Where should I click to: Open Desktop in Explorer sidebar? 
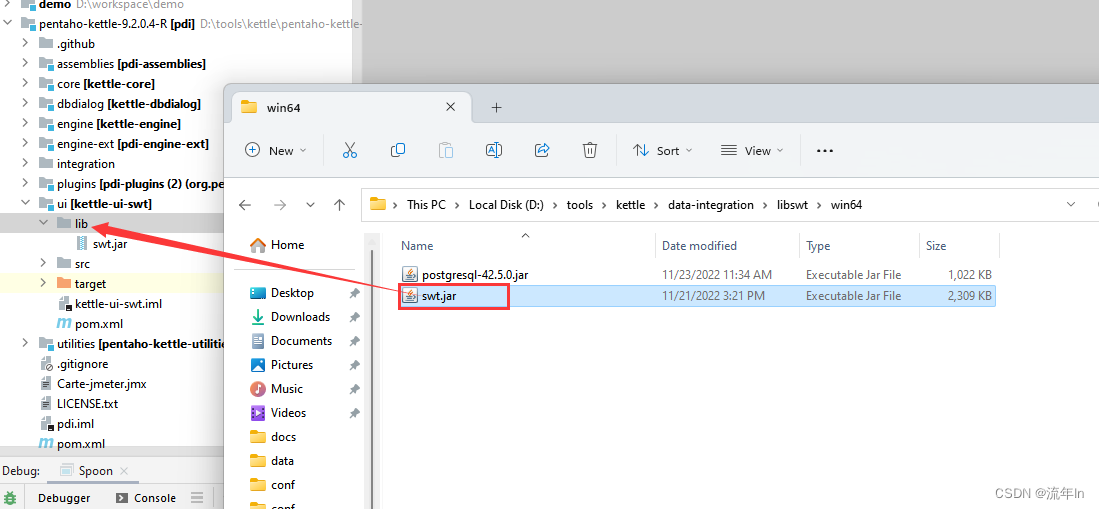[x=292, y=292]
